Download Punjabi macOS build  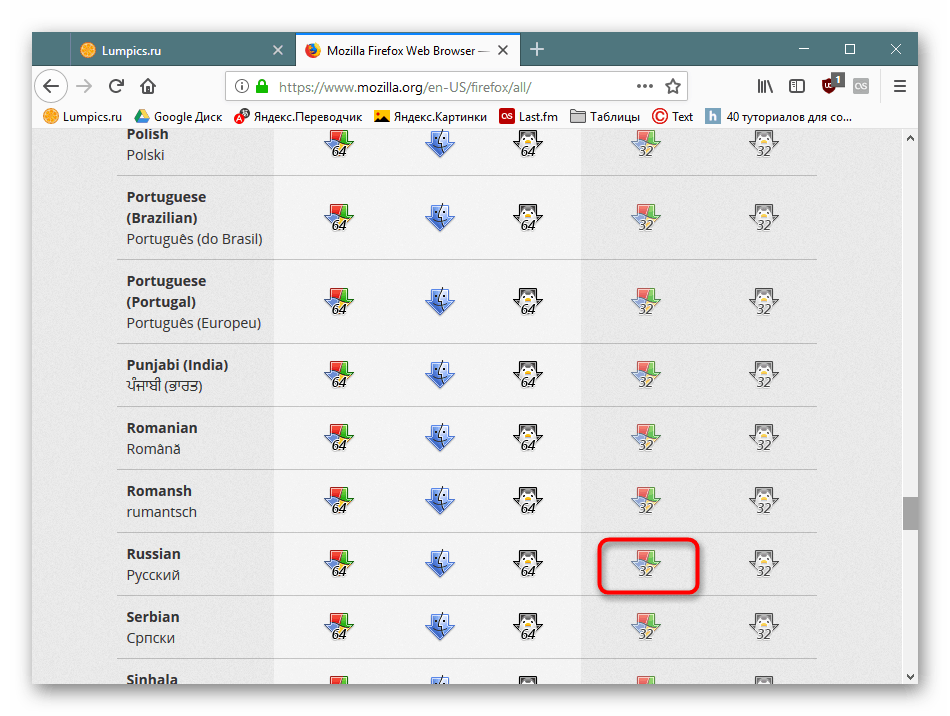click(x=440, y=374)
